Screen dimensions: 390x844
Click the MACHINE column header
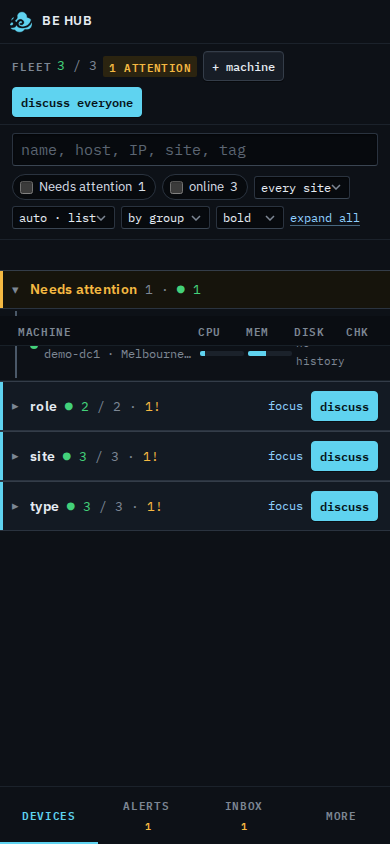click(44, 332)
